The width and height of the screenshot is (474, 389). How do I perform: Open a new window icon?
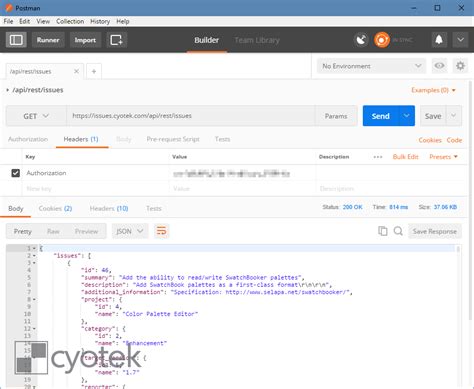tap(116, 40)
